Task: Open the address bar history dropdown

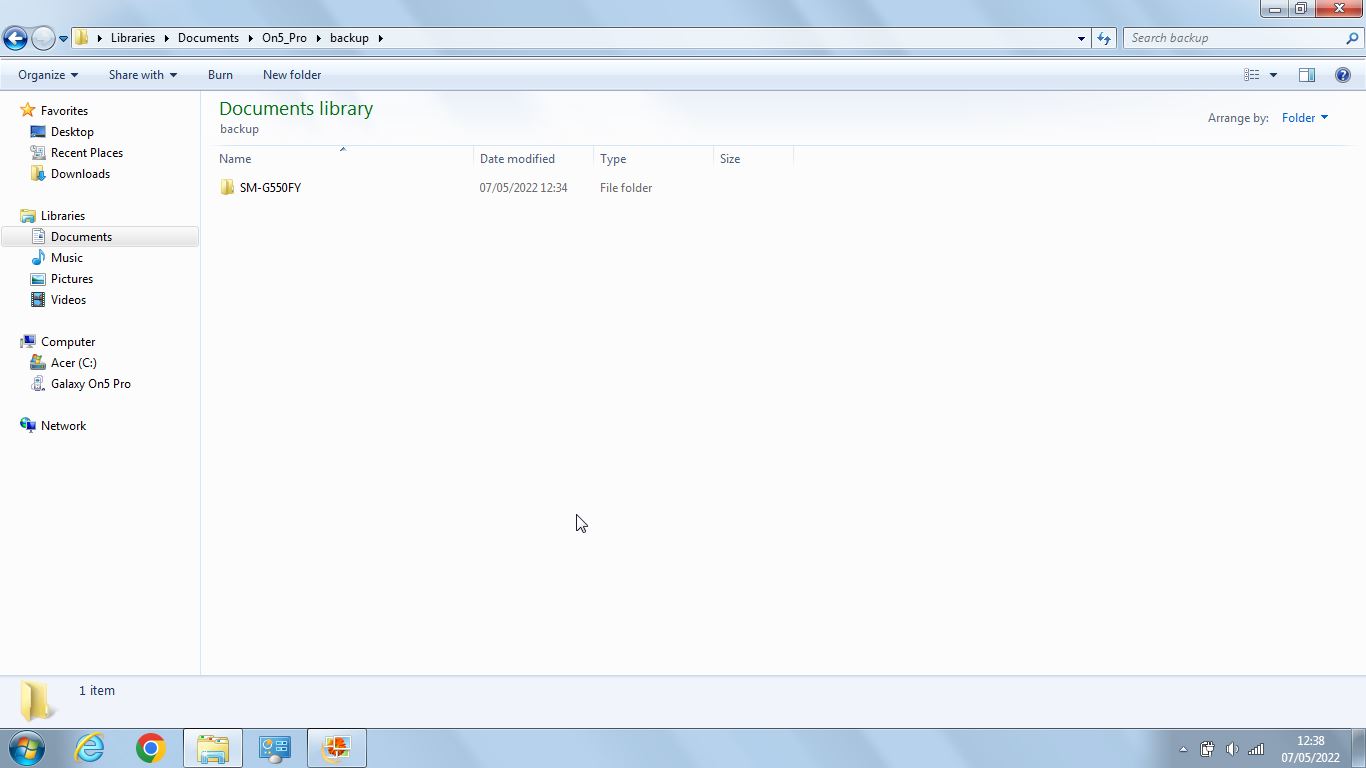Action: coord(1081,38)
